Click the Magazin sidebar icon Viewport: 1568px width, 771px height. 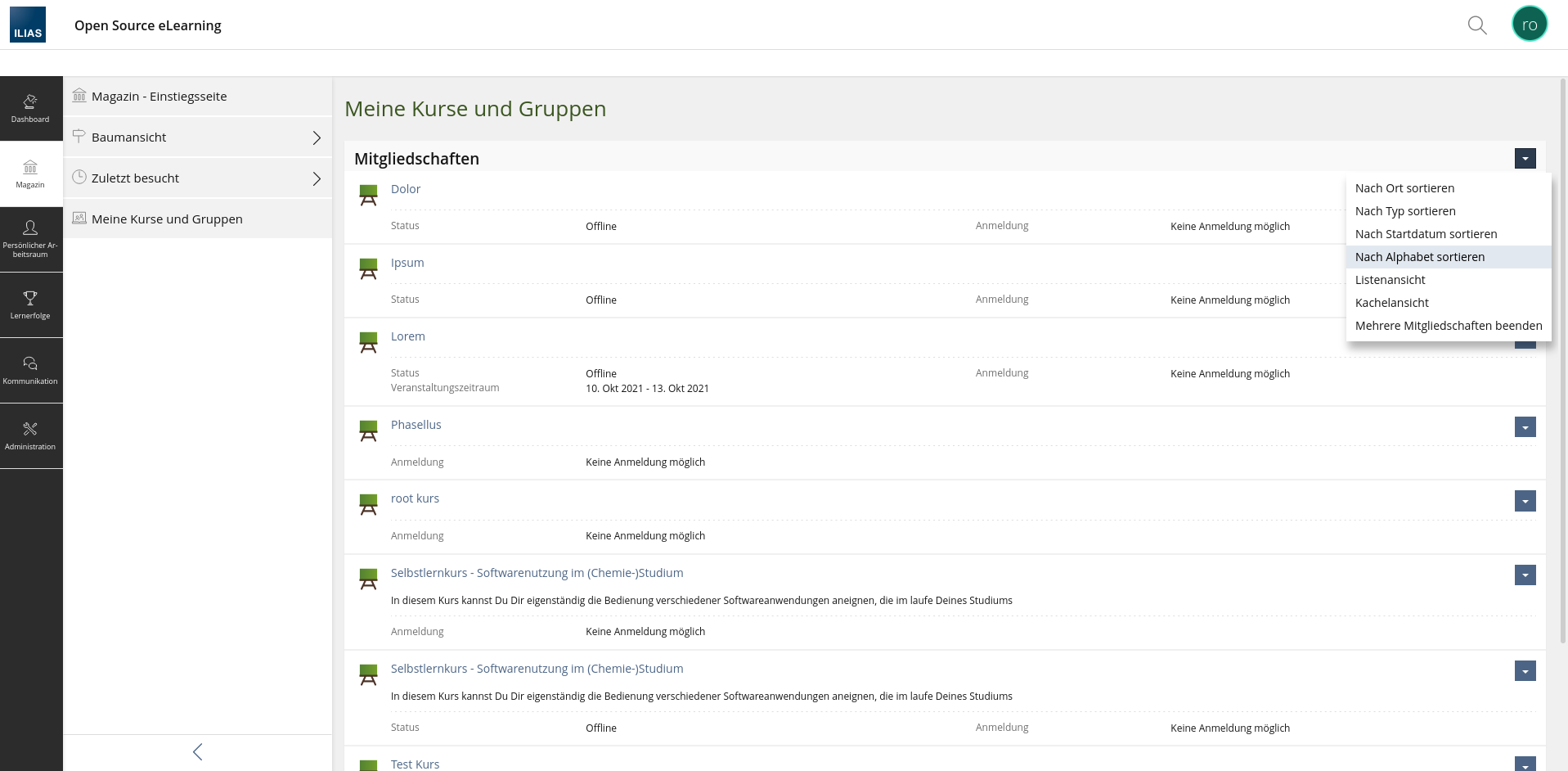click(x=30, y=174)
